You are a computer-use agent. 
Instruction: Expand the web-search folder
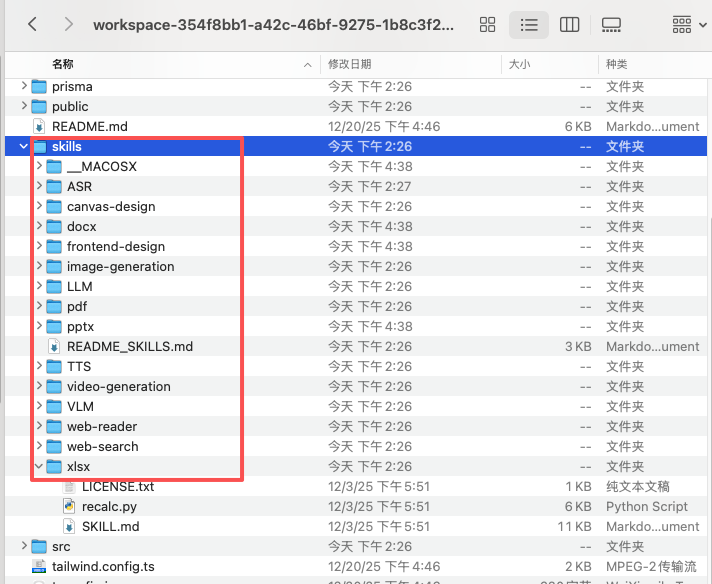39,446
